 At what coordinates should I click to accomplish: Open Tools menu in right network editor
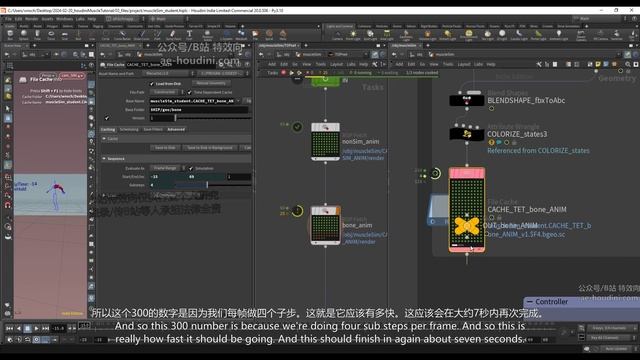[x=448, y=64]
